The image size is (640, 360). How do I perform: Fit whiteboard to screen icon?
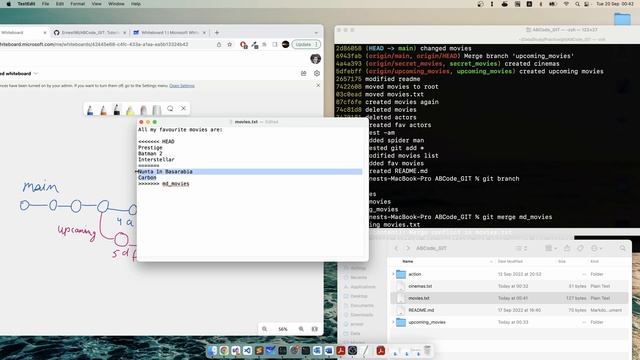[x=314, y=329]
